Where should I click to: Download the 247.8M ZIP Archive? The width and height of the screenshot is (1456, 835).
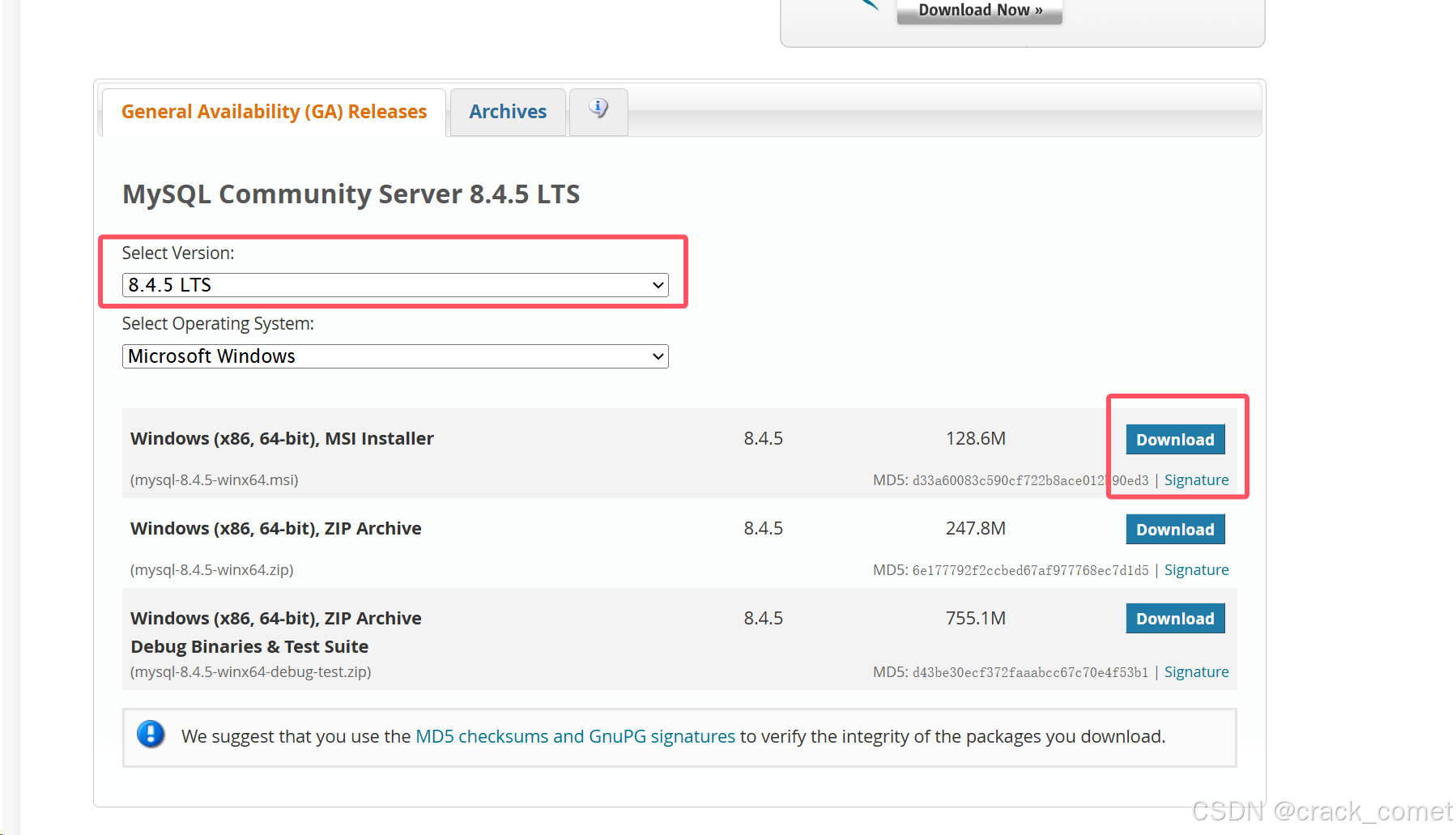click(1175, 530)
